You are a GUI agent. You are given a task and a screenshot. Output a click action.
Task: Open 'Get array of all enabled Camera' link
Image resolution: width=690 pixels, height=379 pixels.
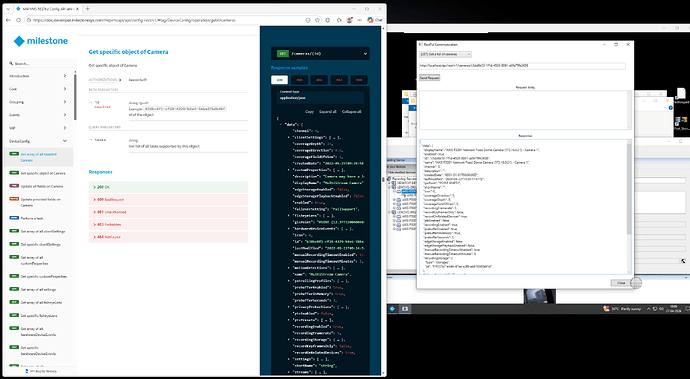[39, 157]
